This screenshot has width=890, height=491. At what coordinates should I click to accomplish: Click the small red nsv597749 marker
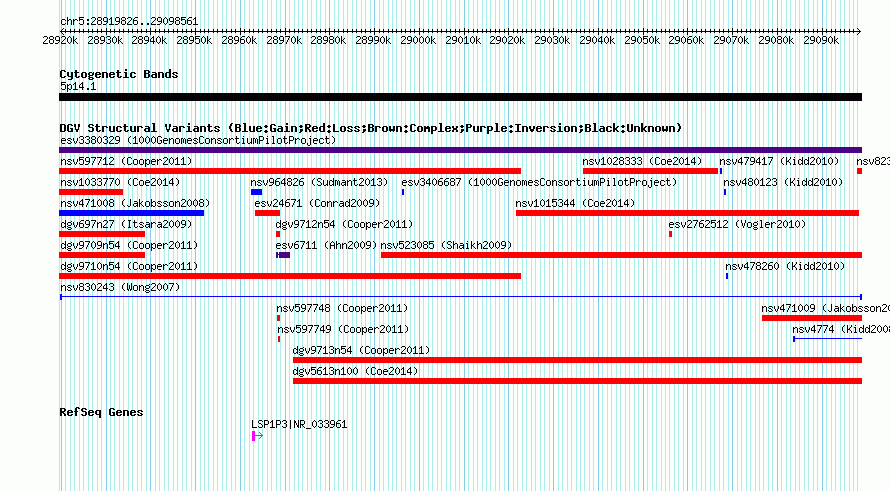(279, 339)
